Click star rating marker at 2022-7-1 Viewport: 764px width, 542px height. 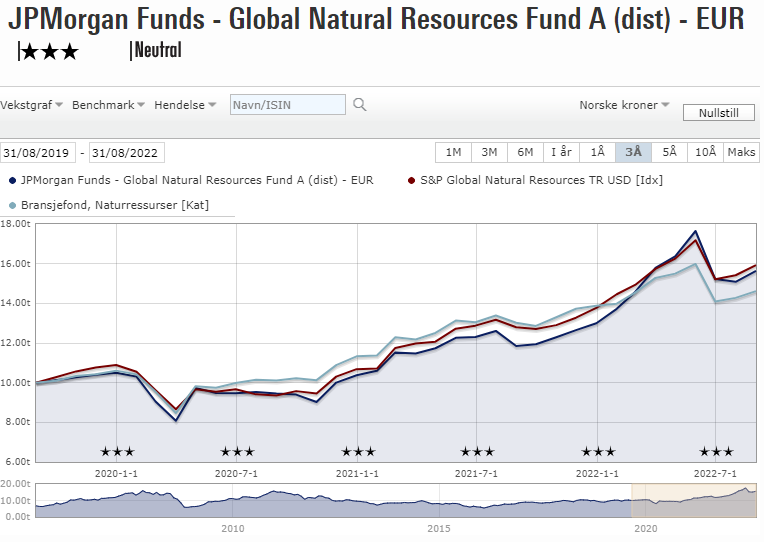pos(716,452)
